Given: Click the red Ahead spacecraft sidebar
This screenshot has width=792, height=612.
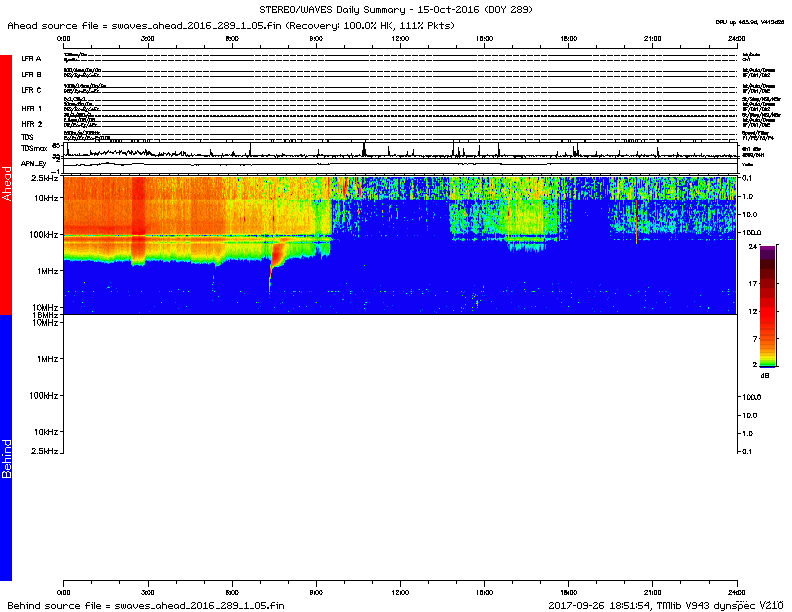Looking at the screenshot, I should pyautogui.click(x=6, y=185).
